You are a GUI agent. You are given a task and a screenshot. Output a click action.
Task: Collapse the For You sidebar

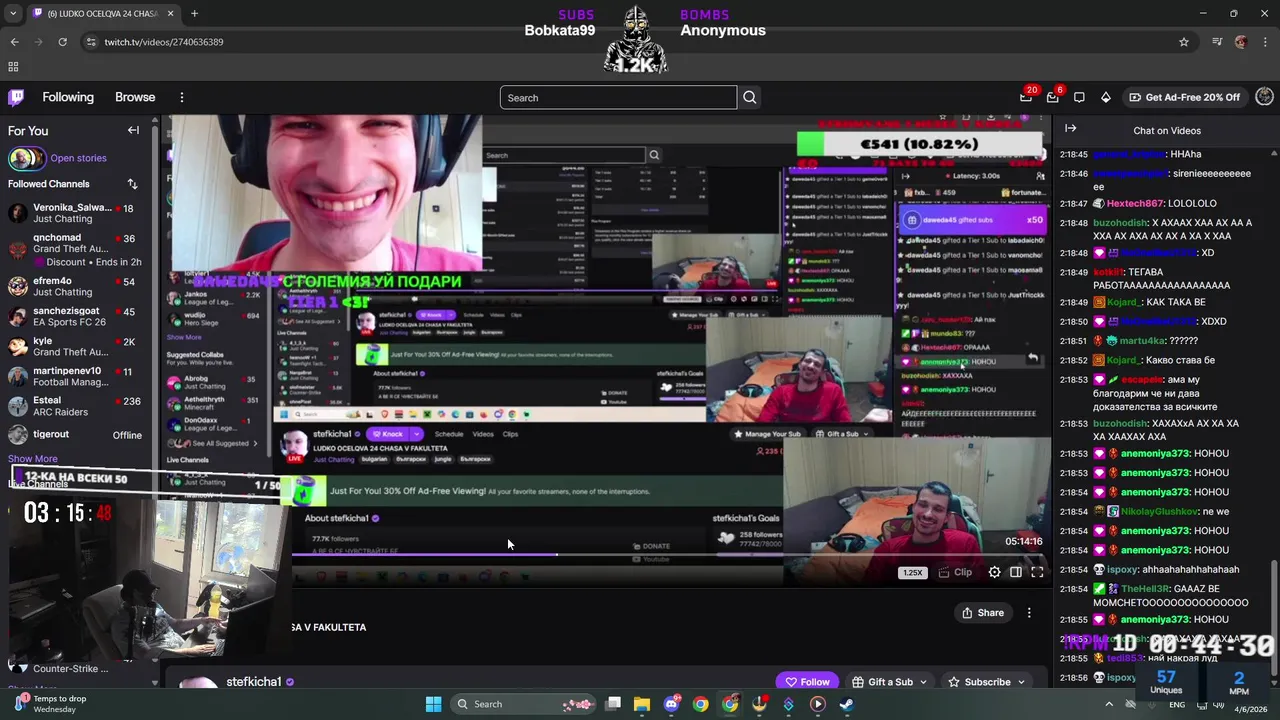[x=133, y=130]
